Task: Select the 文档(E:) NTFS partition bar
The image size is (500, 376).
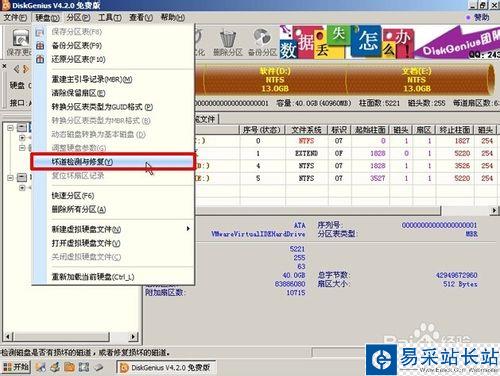Action: click(x=418, y=80)
